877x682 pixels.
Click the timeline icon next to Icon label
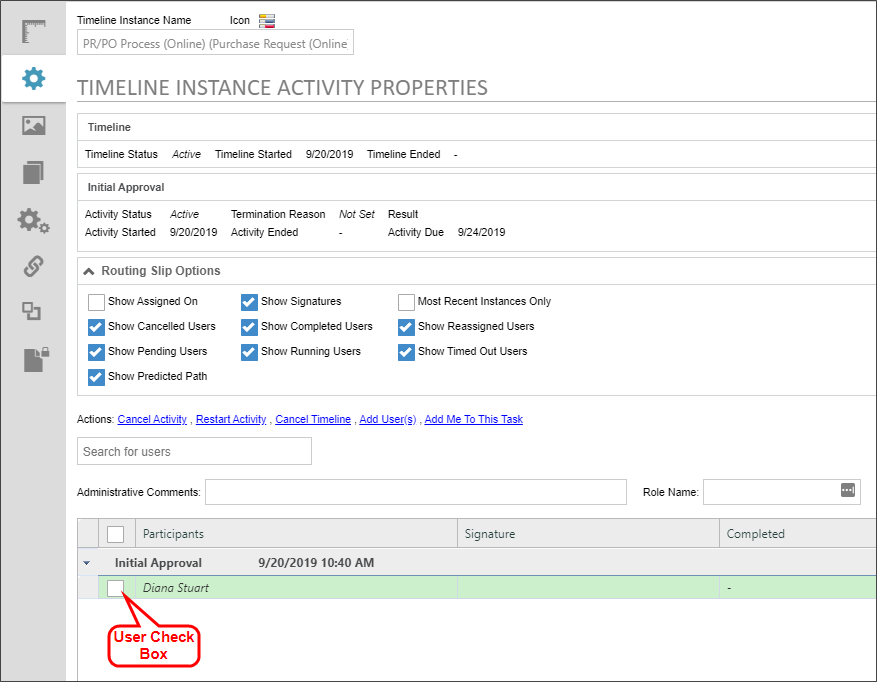point(266,20)
